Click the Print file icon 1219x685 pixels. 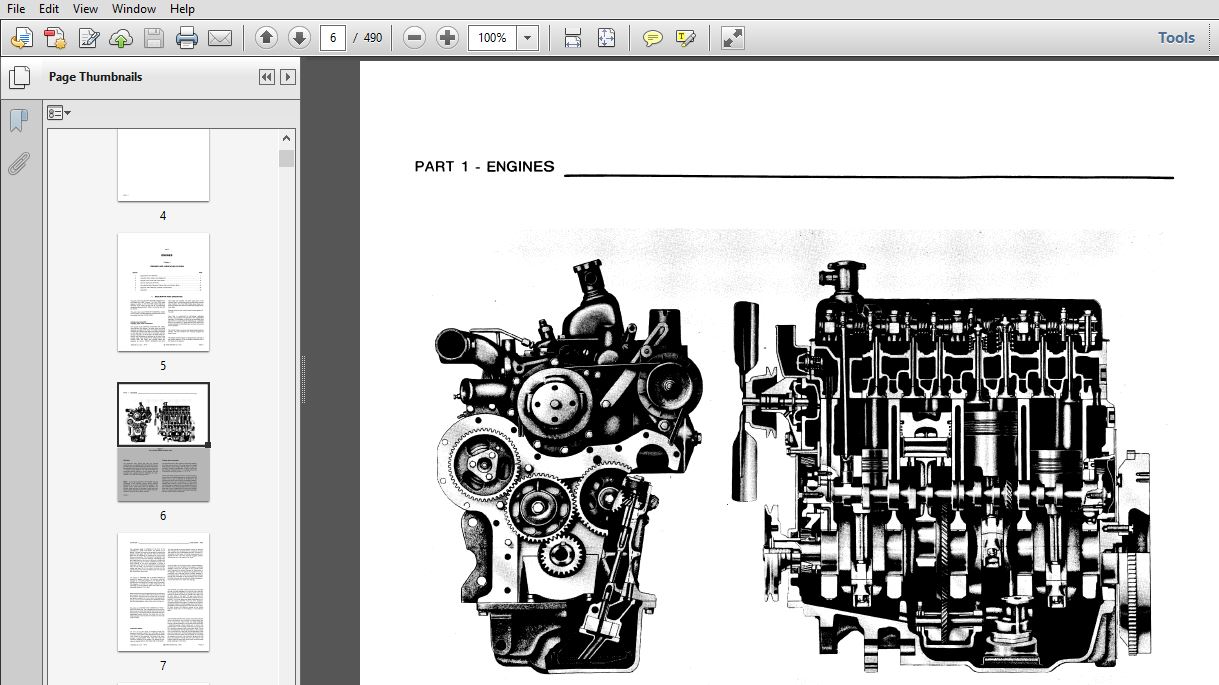click(x=187, y=38)
